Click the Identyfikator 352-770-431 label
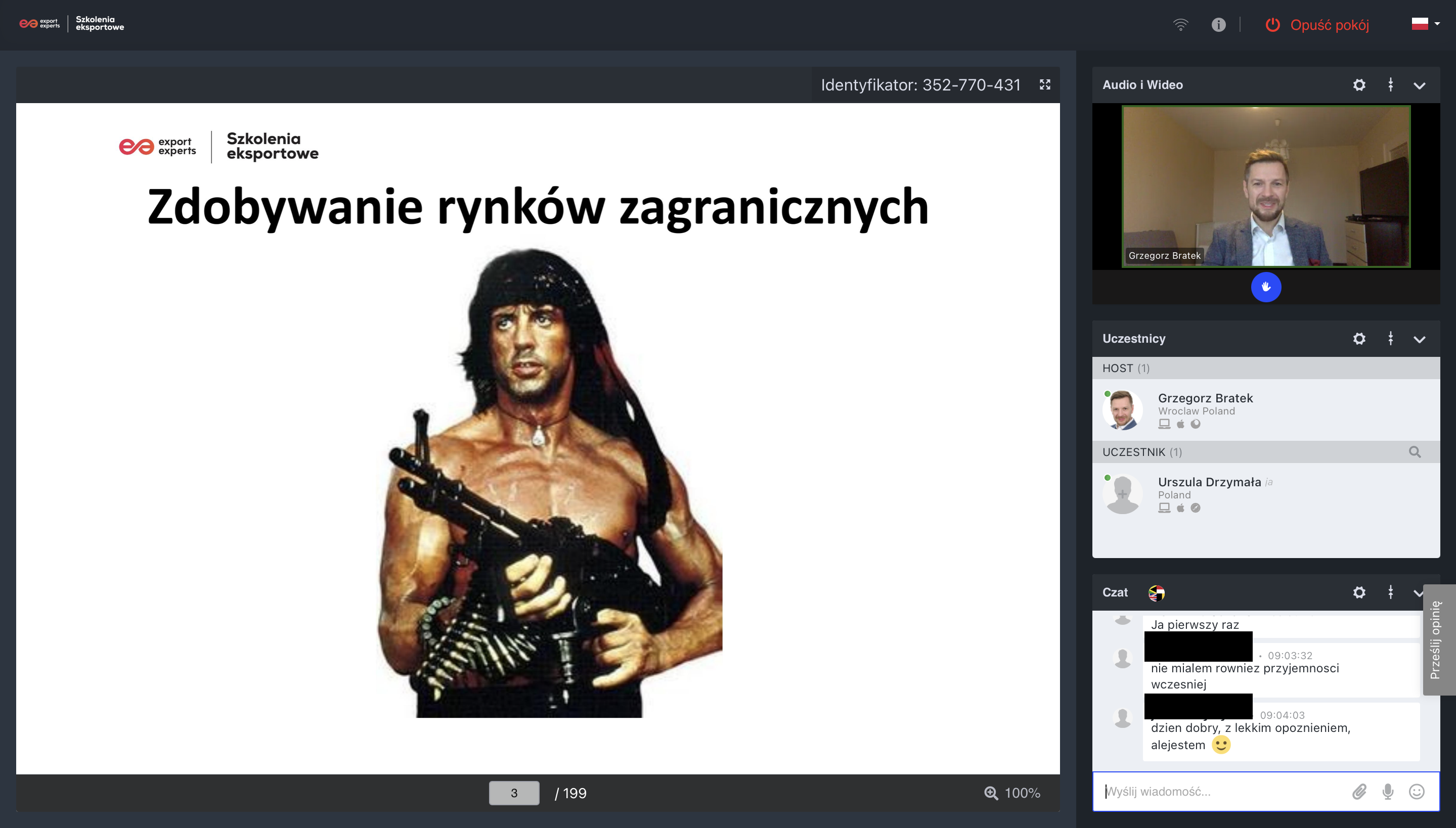1456x828 pixels. click(x=920, y=85)
